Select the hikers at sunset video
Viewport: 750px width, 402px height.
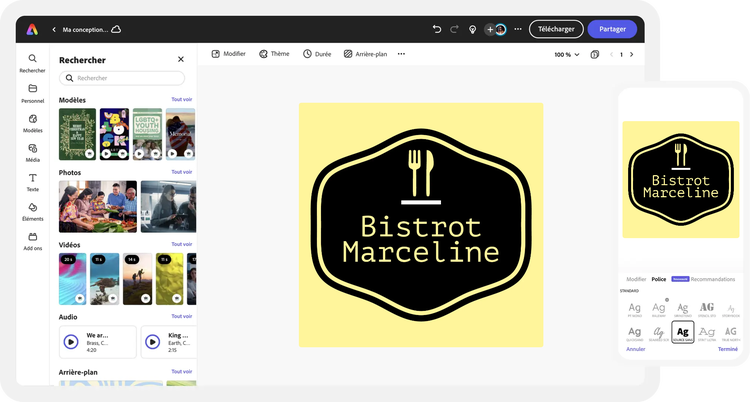point(137,279)
